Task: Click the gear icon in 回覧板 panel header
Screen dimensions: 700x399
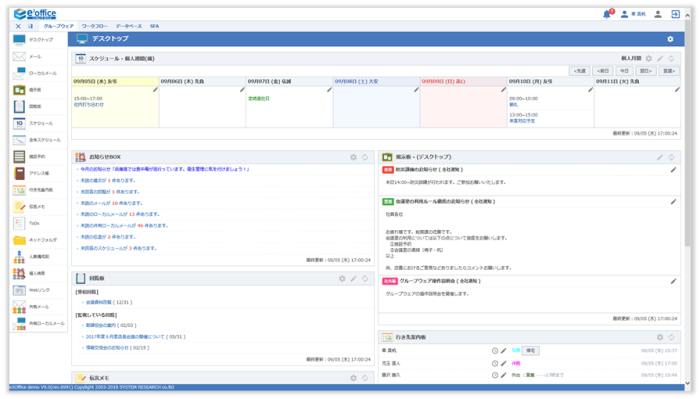Action: tap(342, 278)
